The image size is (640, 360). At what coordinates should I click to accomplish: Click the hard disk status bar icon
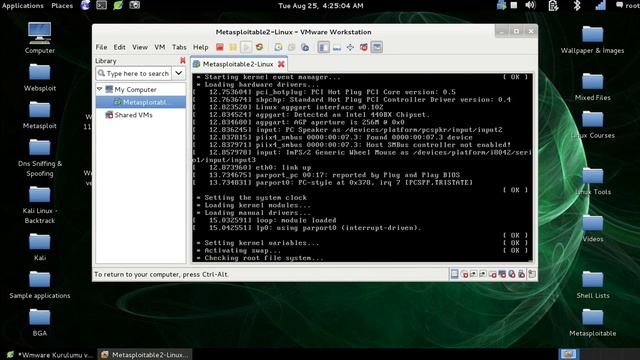point(454,274)
